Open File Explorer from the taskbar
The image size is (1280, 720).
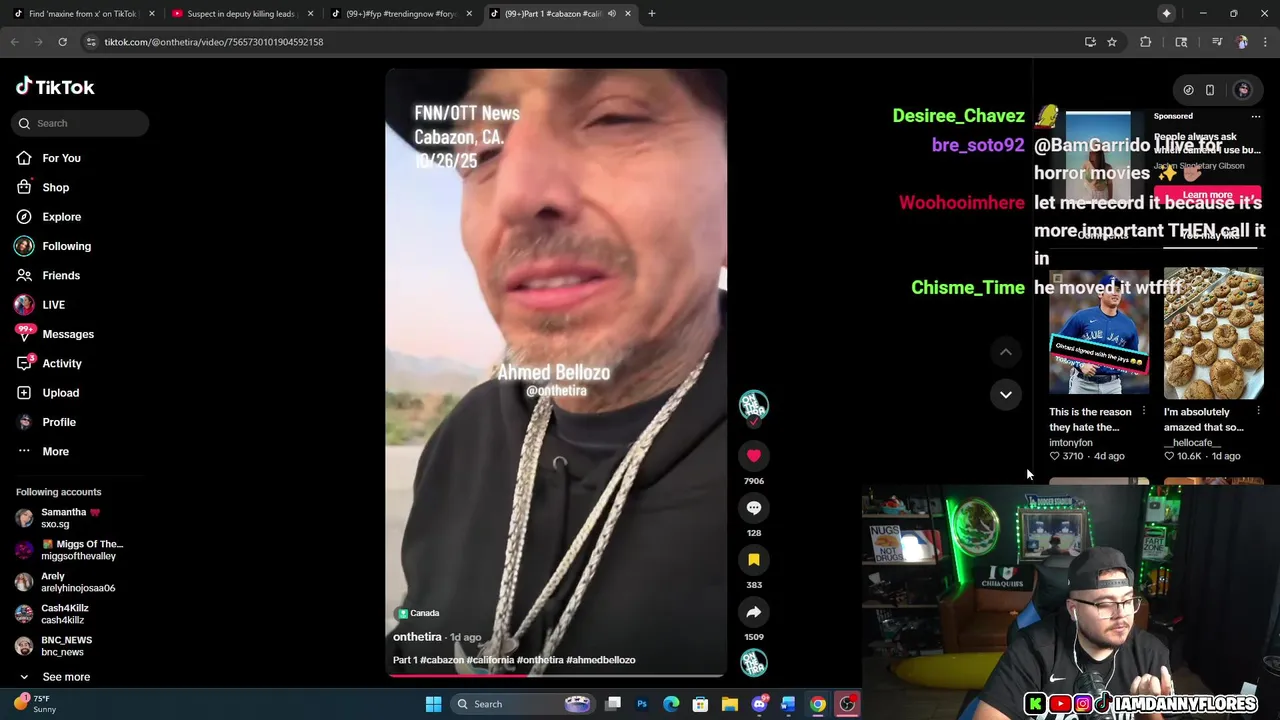pyautogui.click(x=730, y=704)
